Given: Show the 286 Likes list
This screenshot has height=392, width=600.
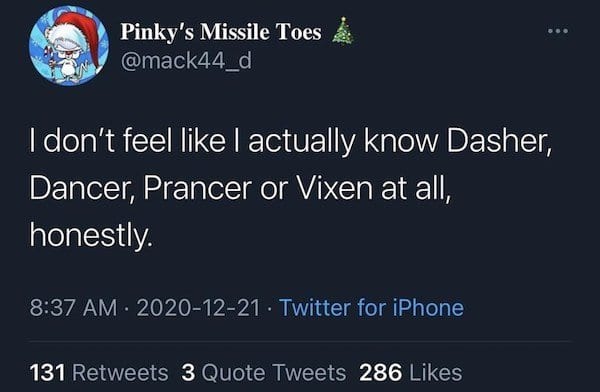Looking at the screenshot, I should [411, 373].
